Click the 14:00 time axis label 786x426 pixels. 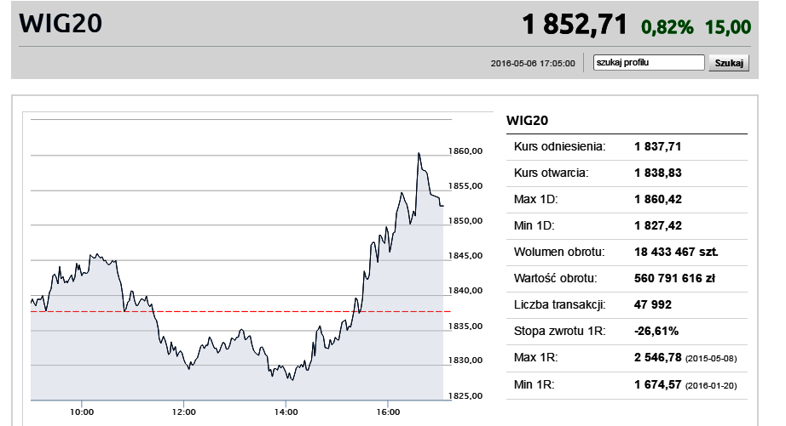click(x=286, y=412)
